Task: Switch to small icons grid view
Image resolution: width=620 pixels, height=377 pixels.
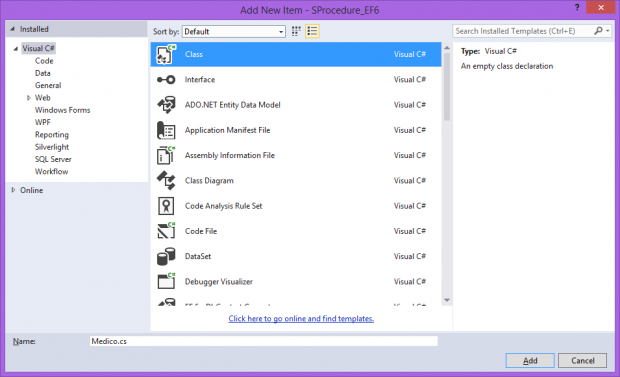Action: click(296, 31)
